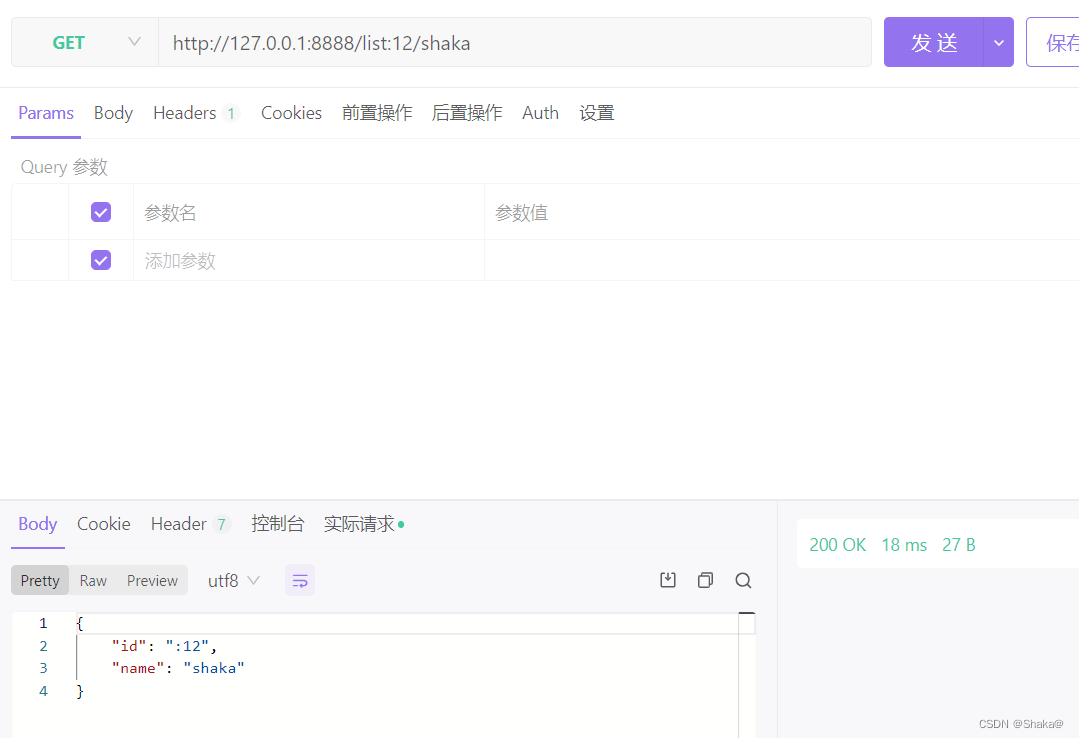Toggle the 参数名 header row checkbox
Image resolution: width=1079 pixels, height=738 pixels.
(101, 212)
